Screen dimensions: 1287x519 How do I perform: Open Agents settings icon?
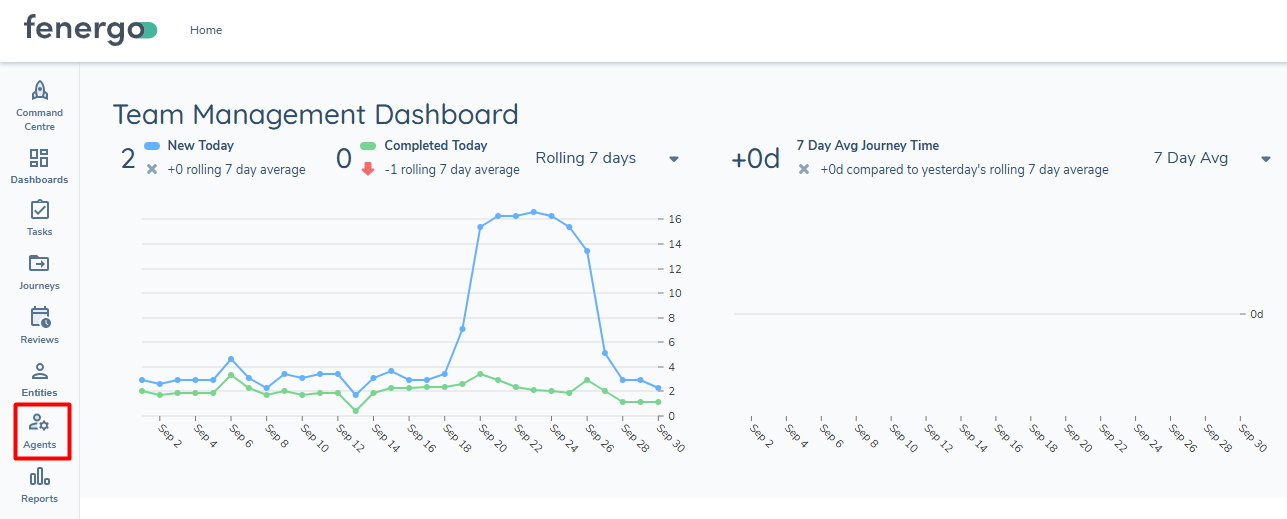click(x=39, y=423)
